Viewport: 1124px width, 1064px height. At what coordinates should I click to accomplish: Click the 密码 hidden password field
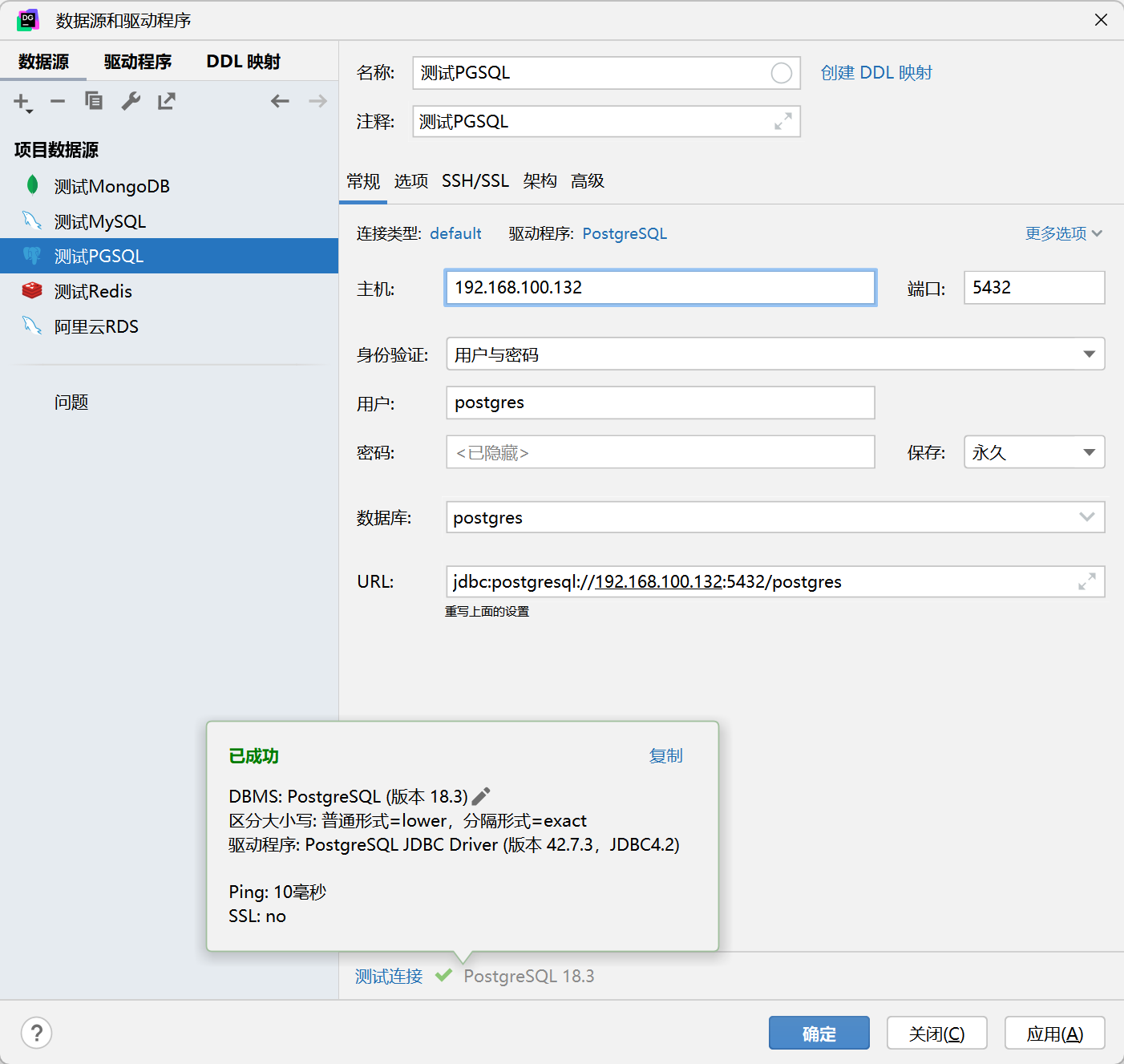coord(661,452)
